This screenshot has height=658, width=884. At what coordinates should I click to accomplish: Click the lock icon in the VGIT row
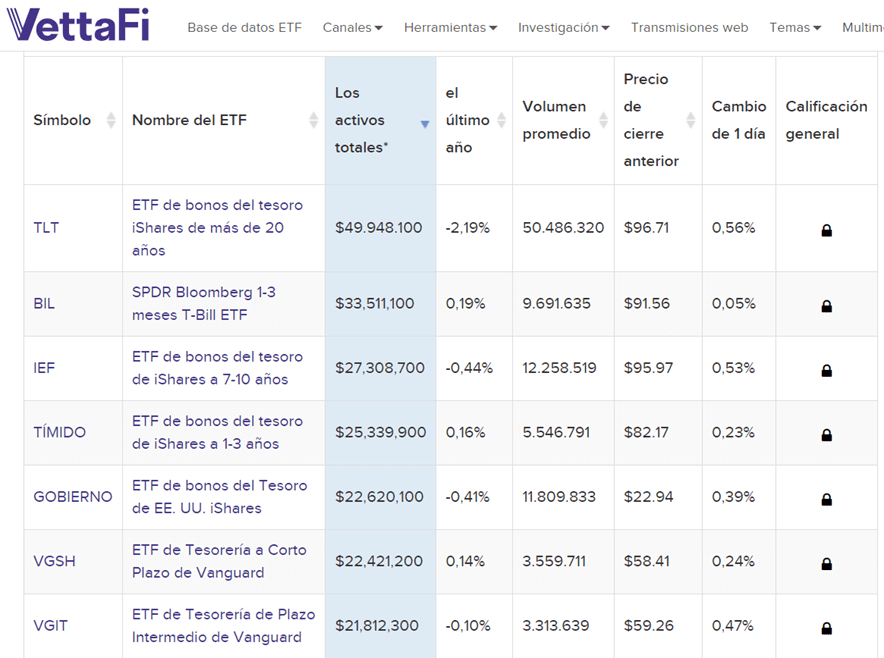826,628
